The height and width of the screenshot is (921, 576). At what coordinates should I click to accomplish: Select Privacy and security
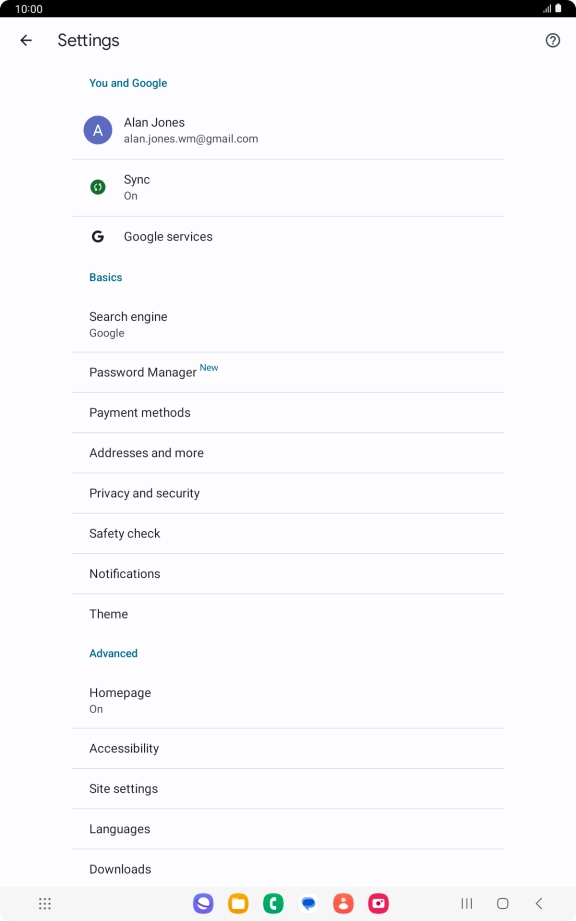pyautogui.click(x=288, y=493)
